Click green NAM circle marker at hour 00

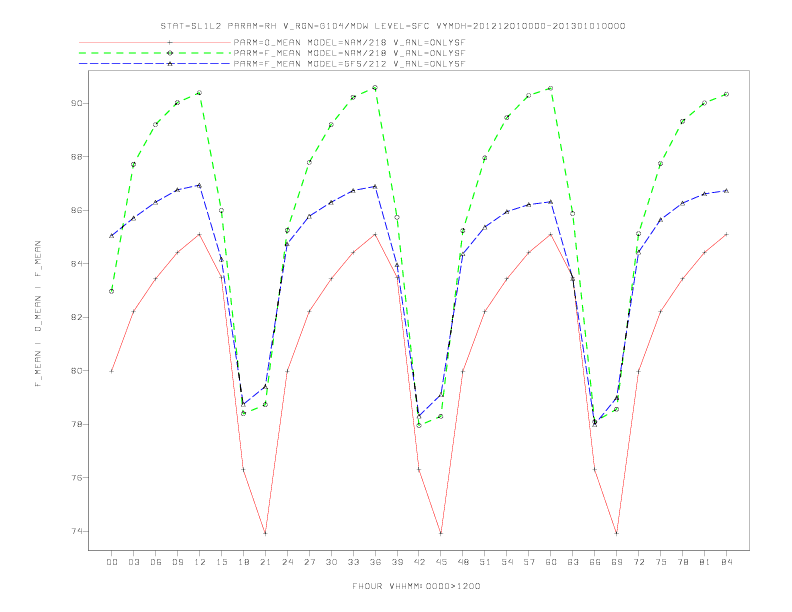point(112,291)
